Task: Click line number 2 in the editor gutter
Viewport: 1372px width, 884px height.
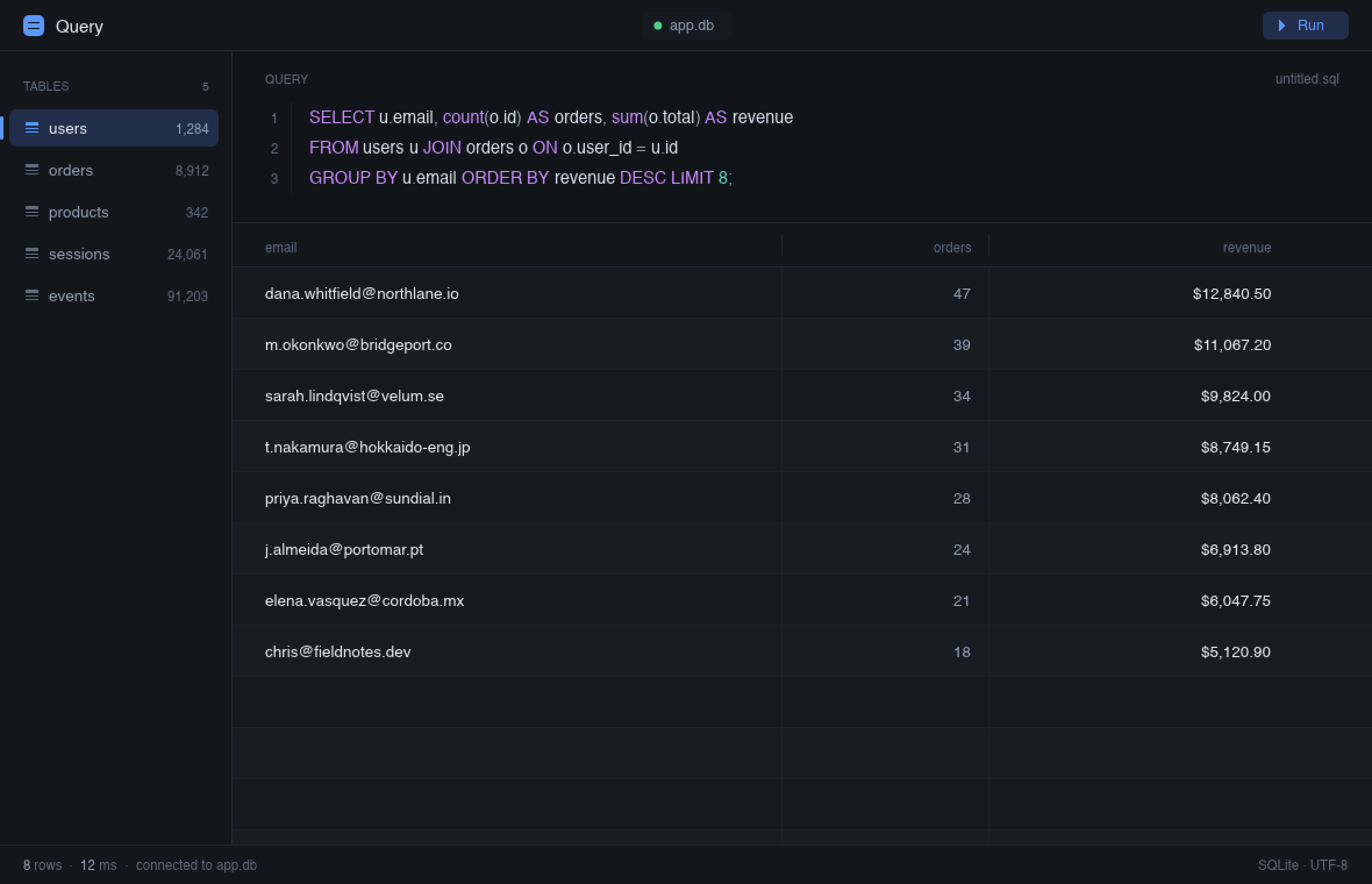Action: click(x=274, y=149)
